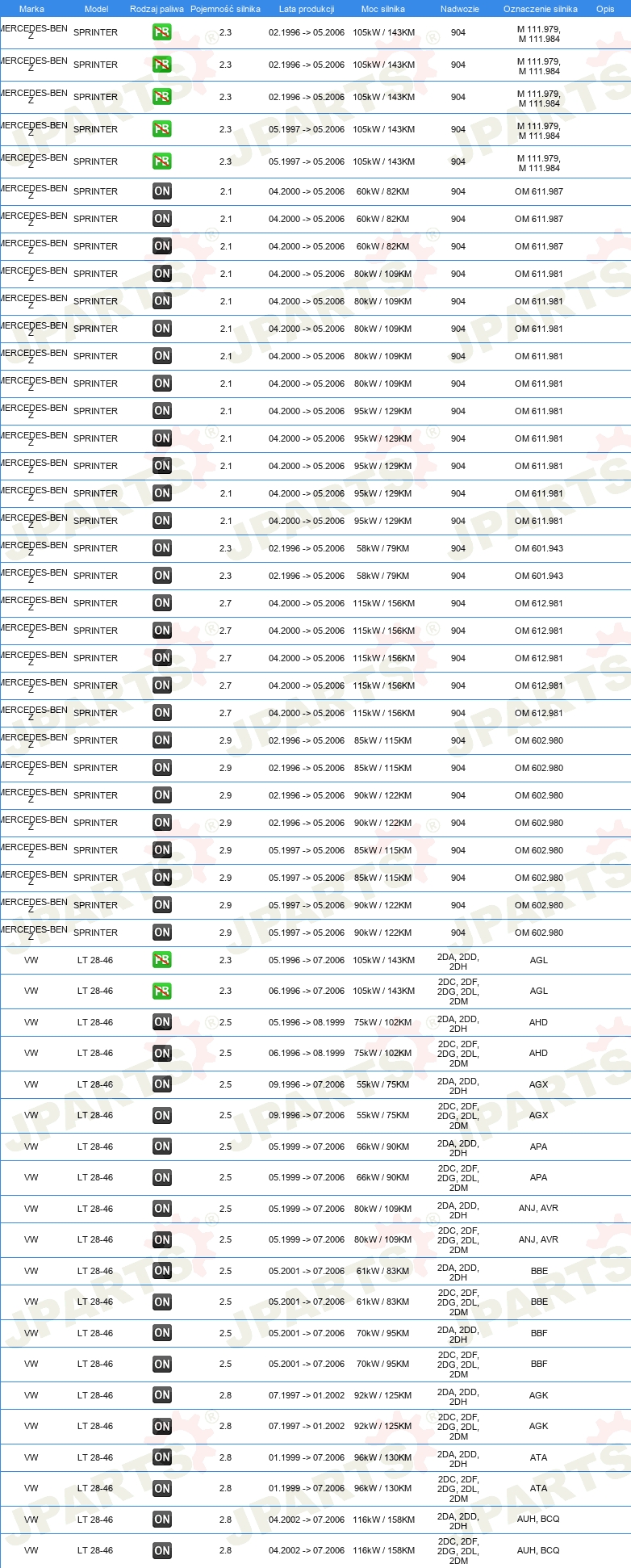The width and height of the screenshot is (631, 1568).
Task: Click ON diesel icon in BBF 2DC row
Action: click(162, 1364)
